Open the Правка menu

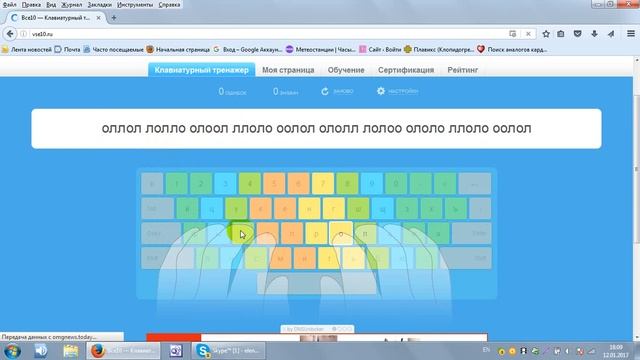coord(31,5)
